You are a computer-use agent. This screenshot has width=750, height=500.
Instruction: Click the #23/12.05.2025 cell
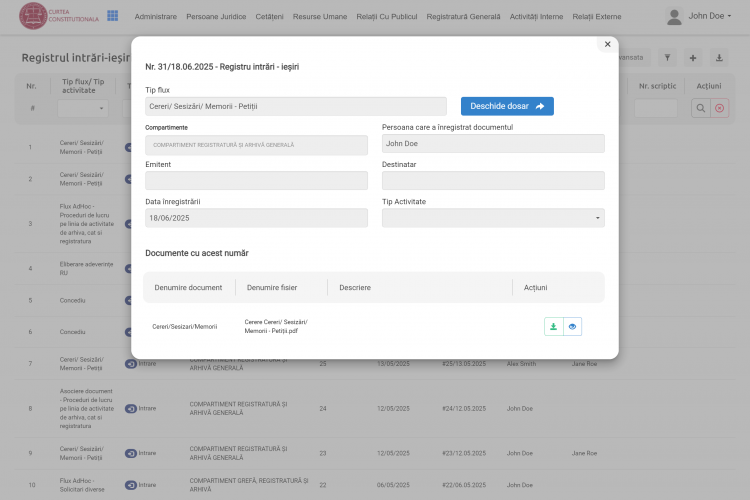click(464, 453)
